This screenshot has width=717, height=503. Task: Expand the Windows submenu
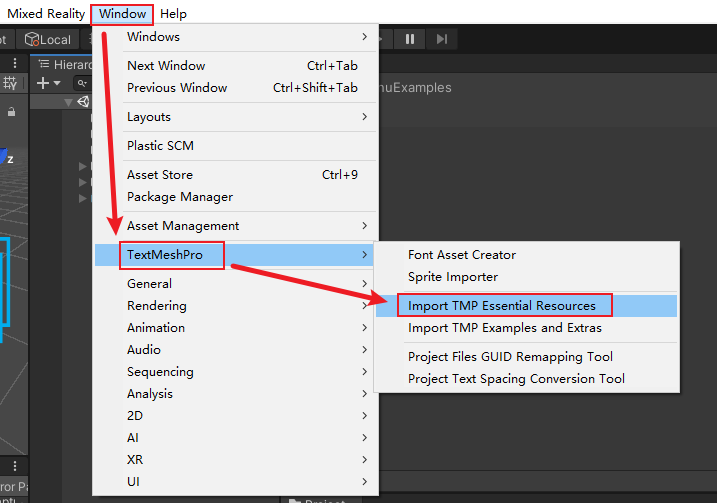click(x=235, y=37)
